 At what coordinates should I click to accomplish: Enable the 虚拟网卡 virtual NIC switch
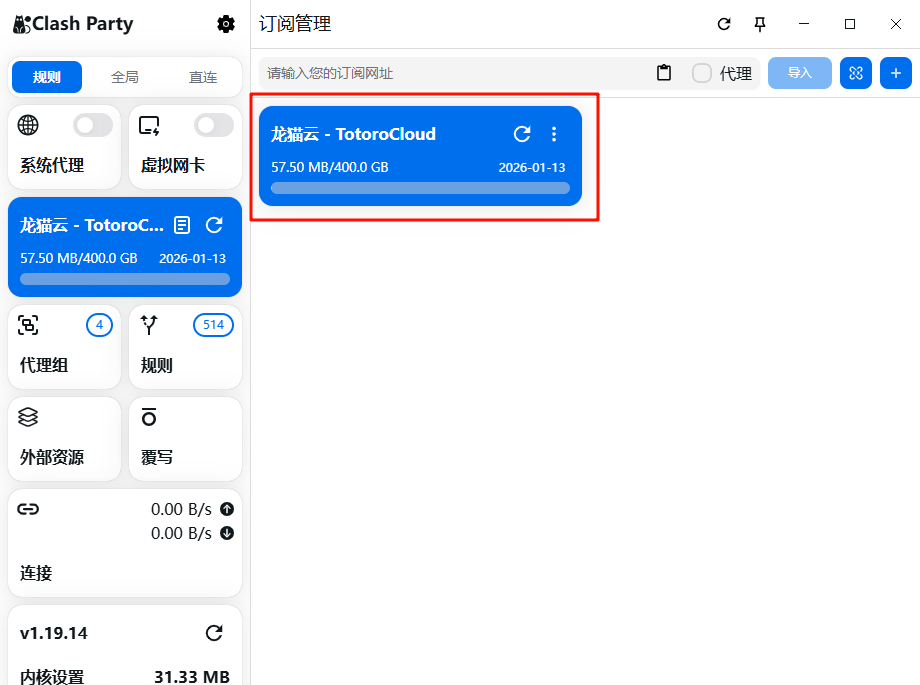(214, 125)
